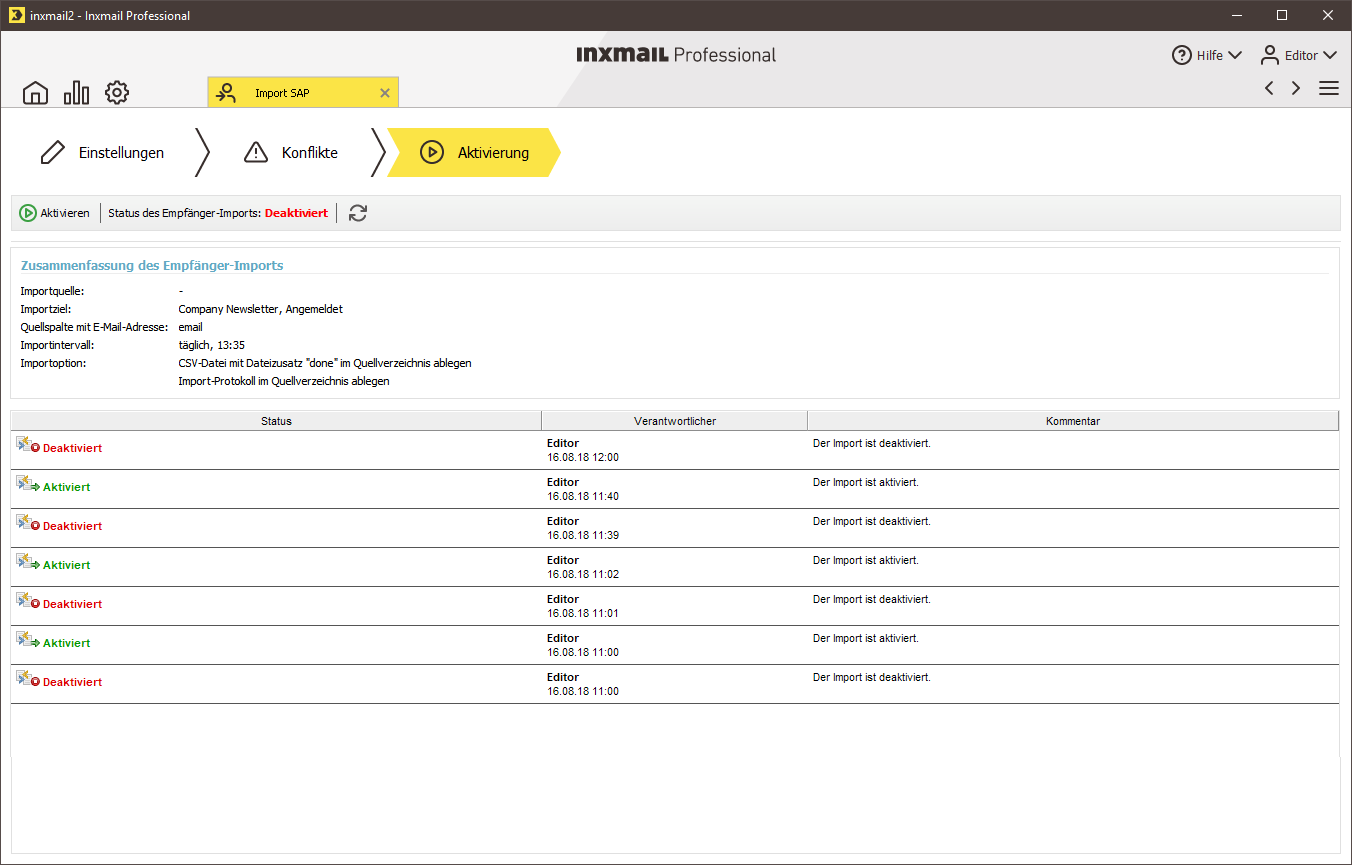Go to the Einstellungen workflow step
The width and height of the screenshot is (1352, 865).
(101, 153)
